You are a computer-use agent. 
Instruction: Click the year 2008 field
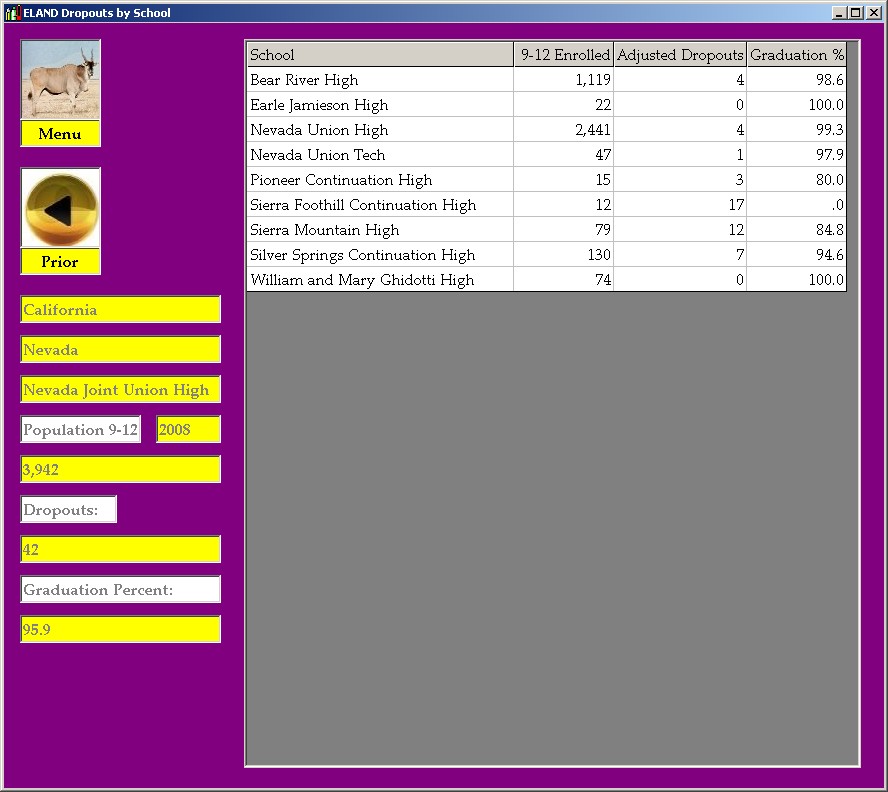(x=188, y=429)
